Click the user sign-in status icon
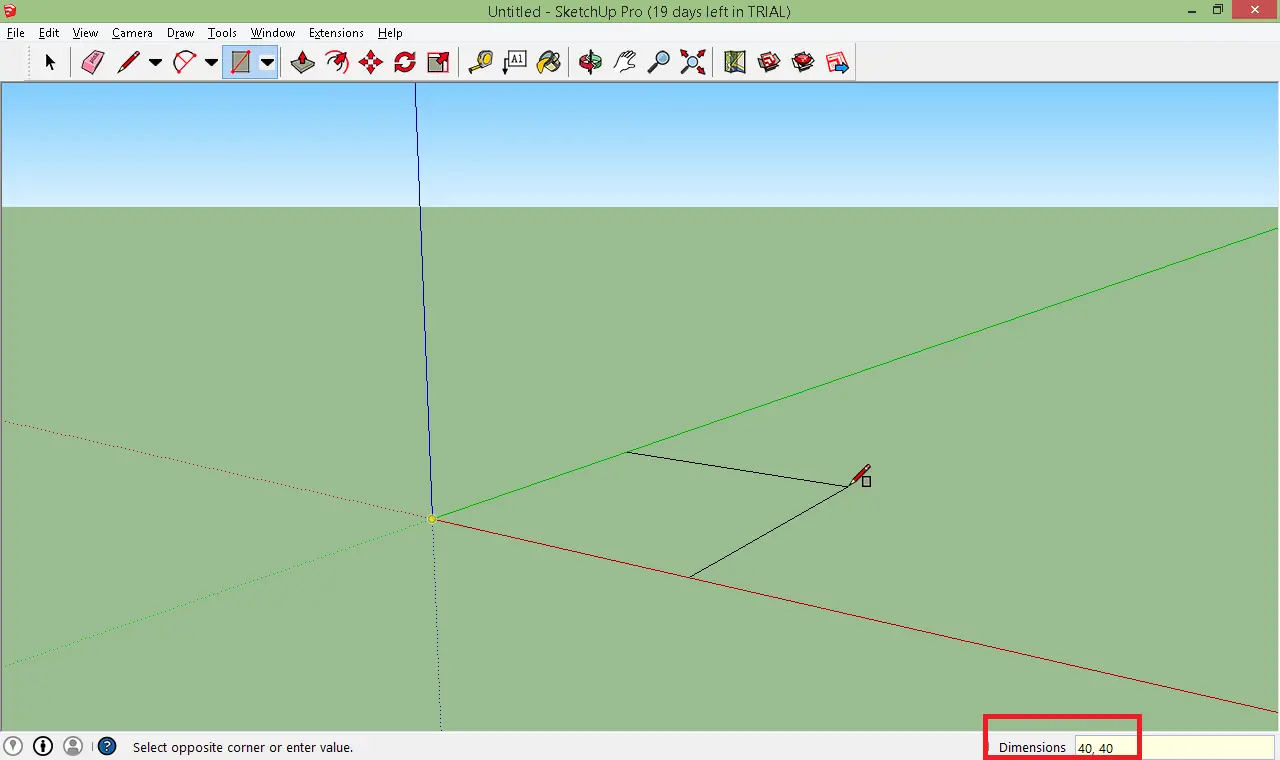Image resolution: width=1280 pixels, height=760 pixels. [73, 746]
